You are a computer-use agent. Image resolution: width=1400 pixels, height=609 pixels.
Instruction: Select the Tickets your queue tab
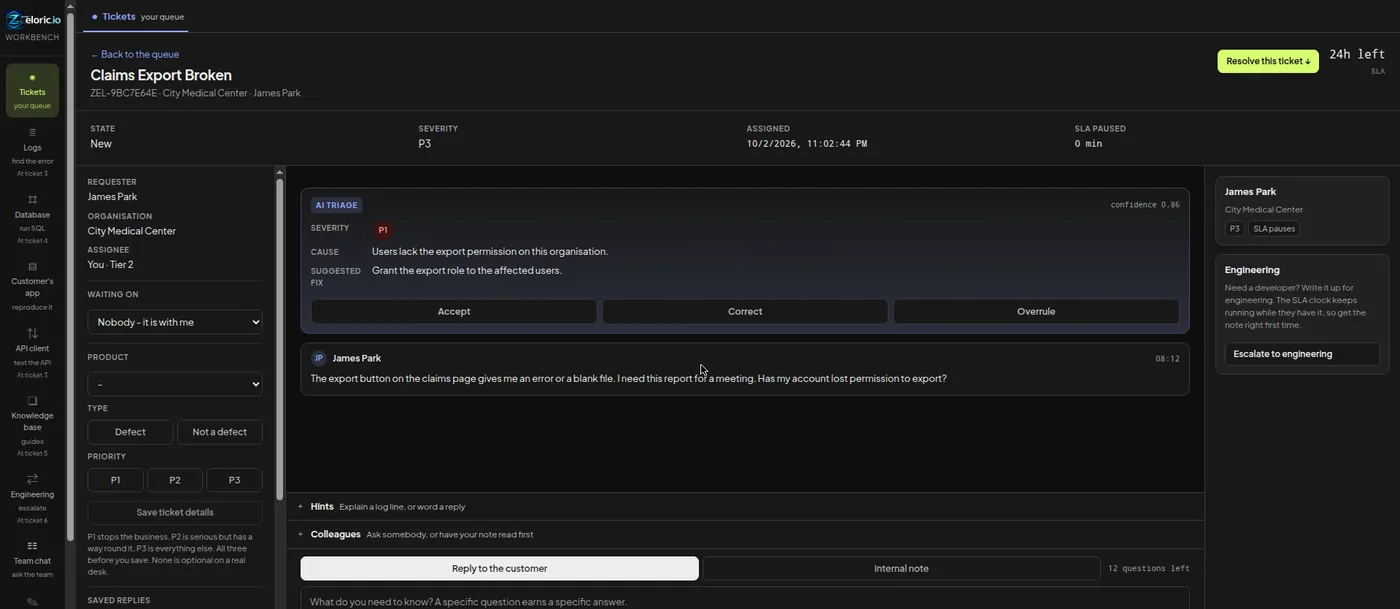(x=138, y=17)
